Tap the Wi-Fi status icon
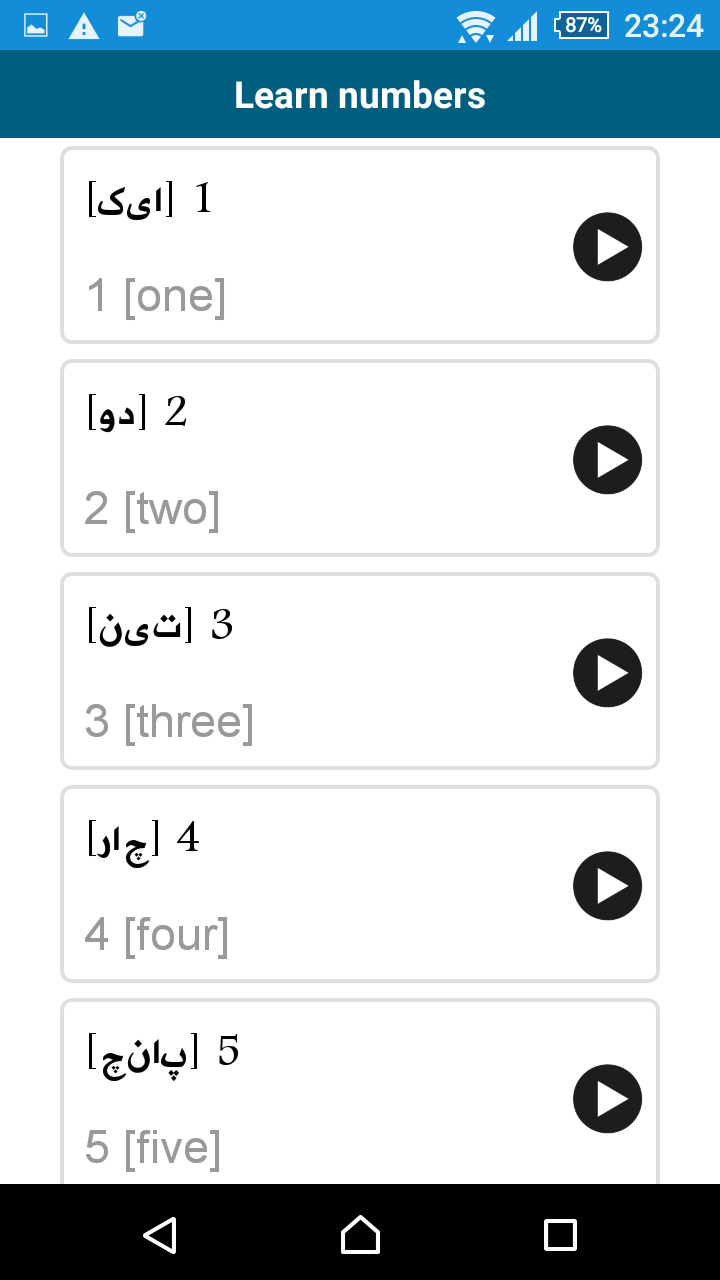Viewport: 720px width, 1280px height. coord(475,26)
